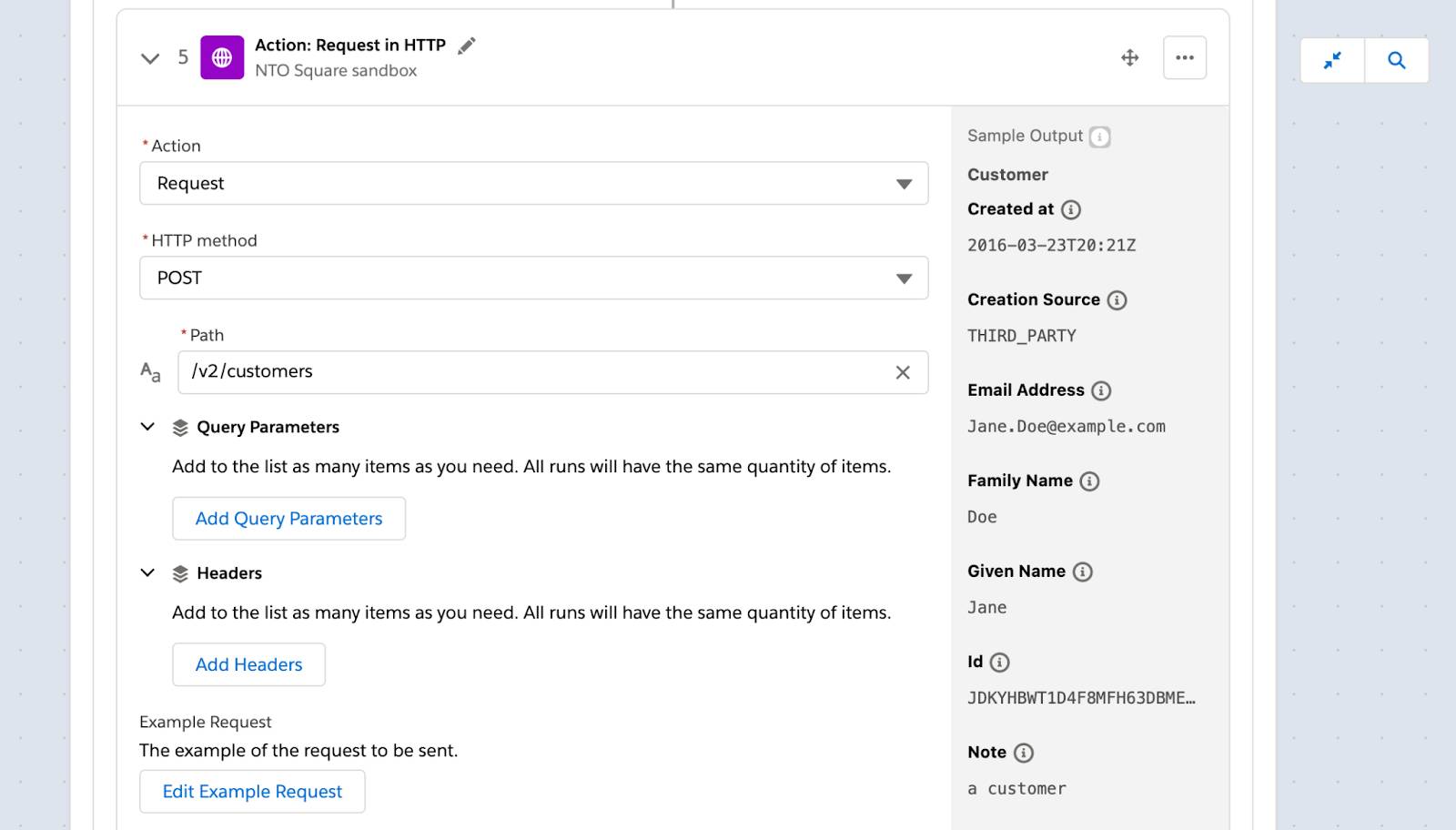Open the Action dropdown showing Request
The width and height of the screenshot is (1456, 830).
pyautogui.click(x=534, y=183)
